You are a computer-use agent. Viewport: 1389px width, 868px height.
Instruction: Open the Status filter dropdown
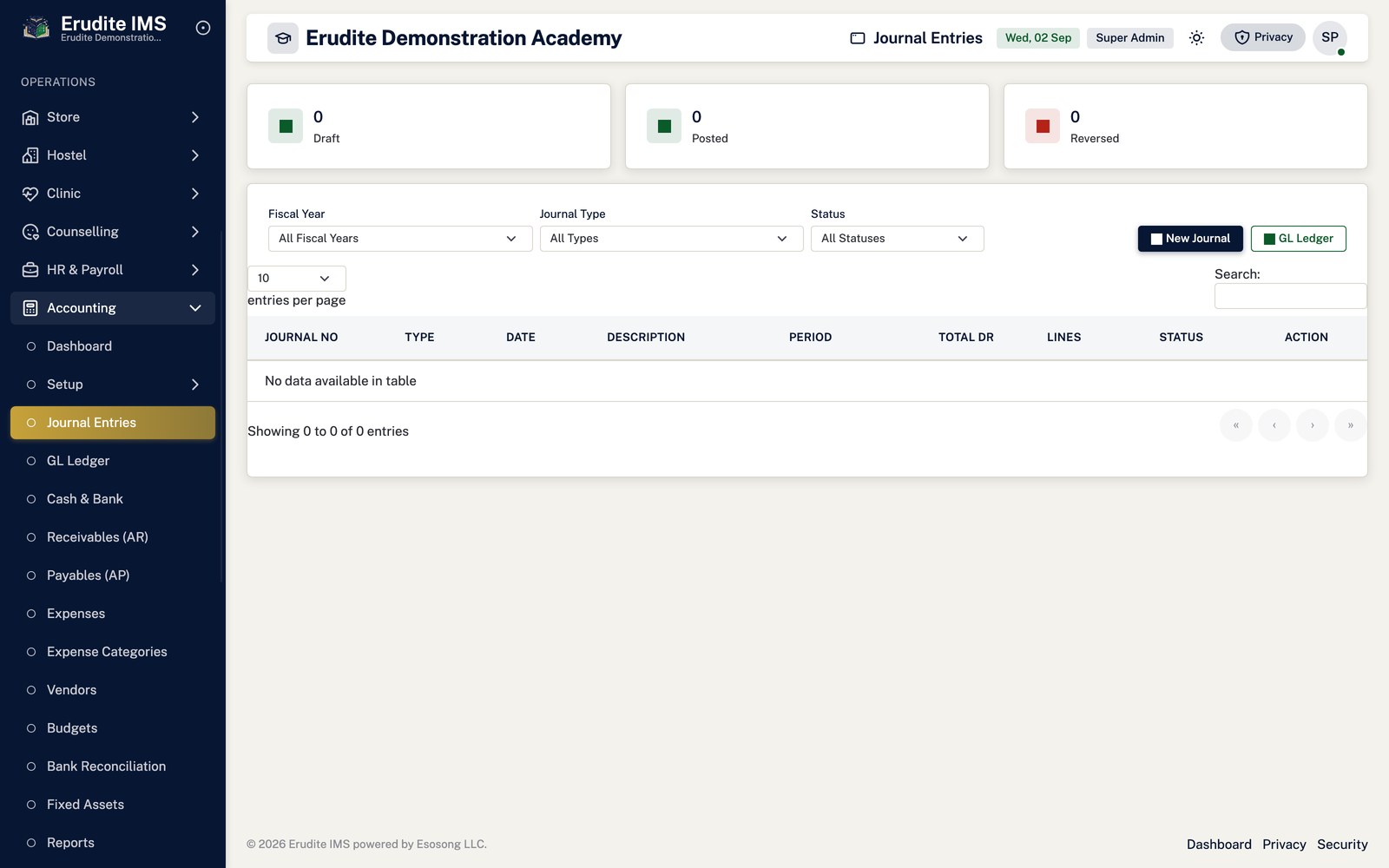pyautogui.click(x=898, y=239)
